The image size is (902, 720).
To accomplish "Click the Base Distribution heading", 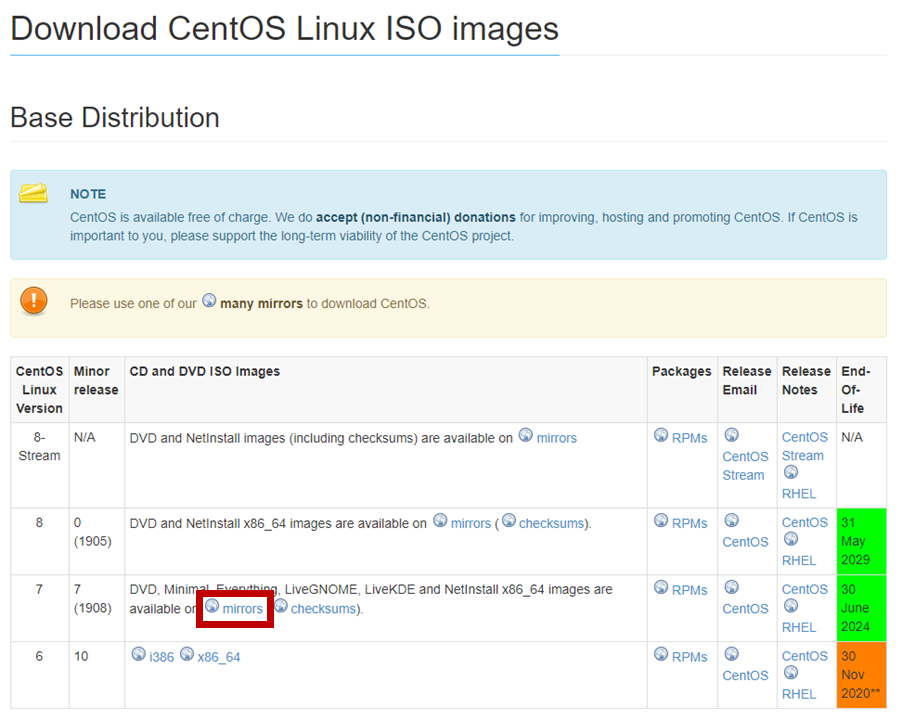I will 115,118.
